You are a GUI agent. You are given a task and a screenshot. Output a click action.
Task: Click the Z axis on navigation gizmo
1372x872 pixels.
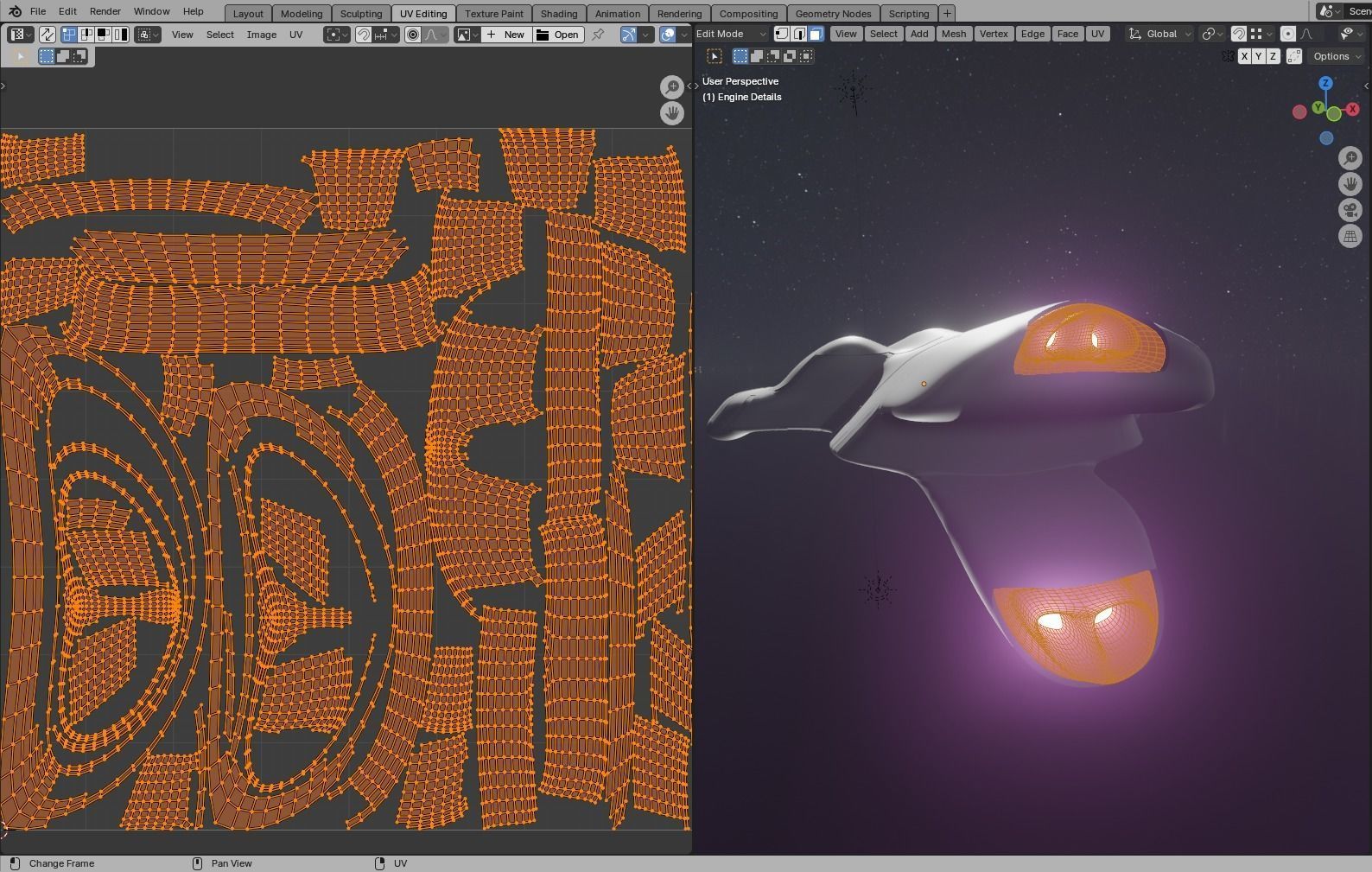[x=1325, y=83]
